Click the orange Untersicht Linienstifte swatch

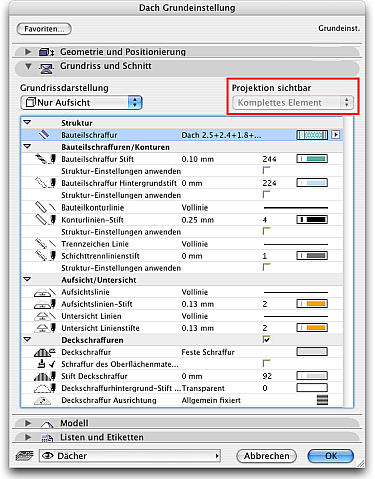(312, 328)
